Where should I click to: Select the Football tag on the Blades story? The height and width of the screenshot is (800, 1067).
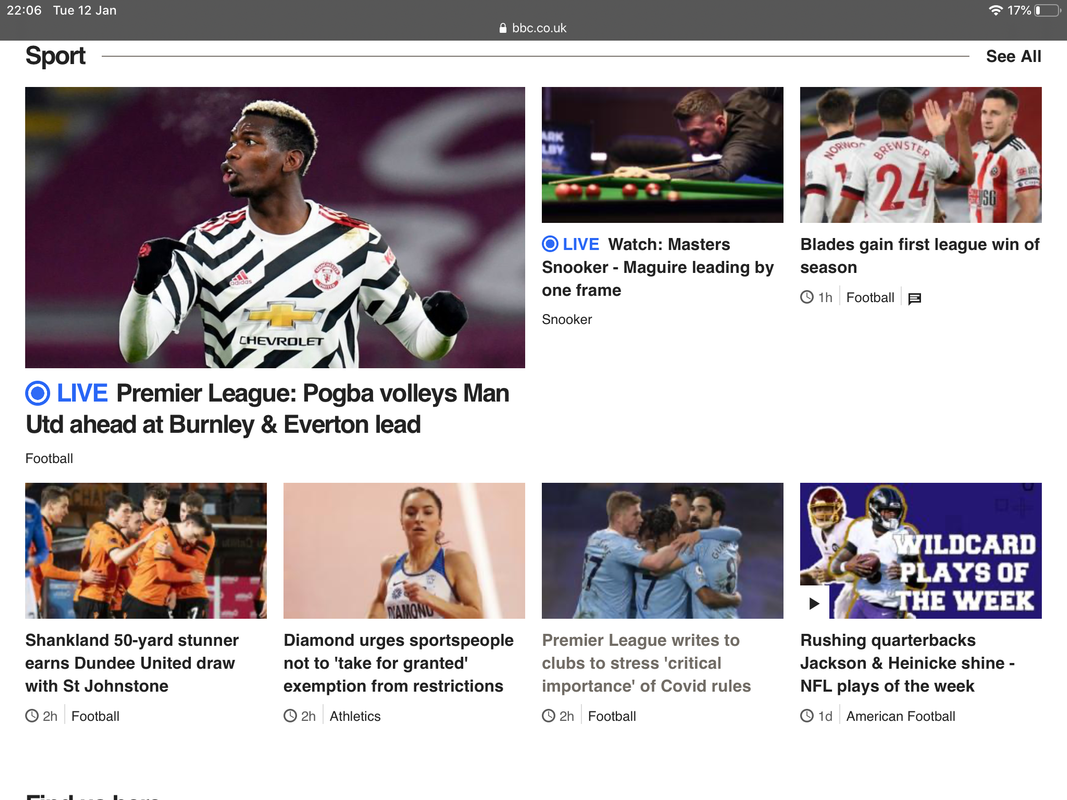(x=870, y=297)
